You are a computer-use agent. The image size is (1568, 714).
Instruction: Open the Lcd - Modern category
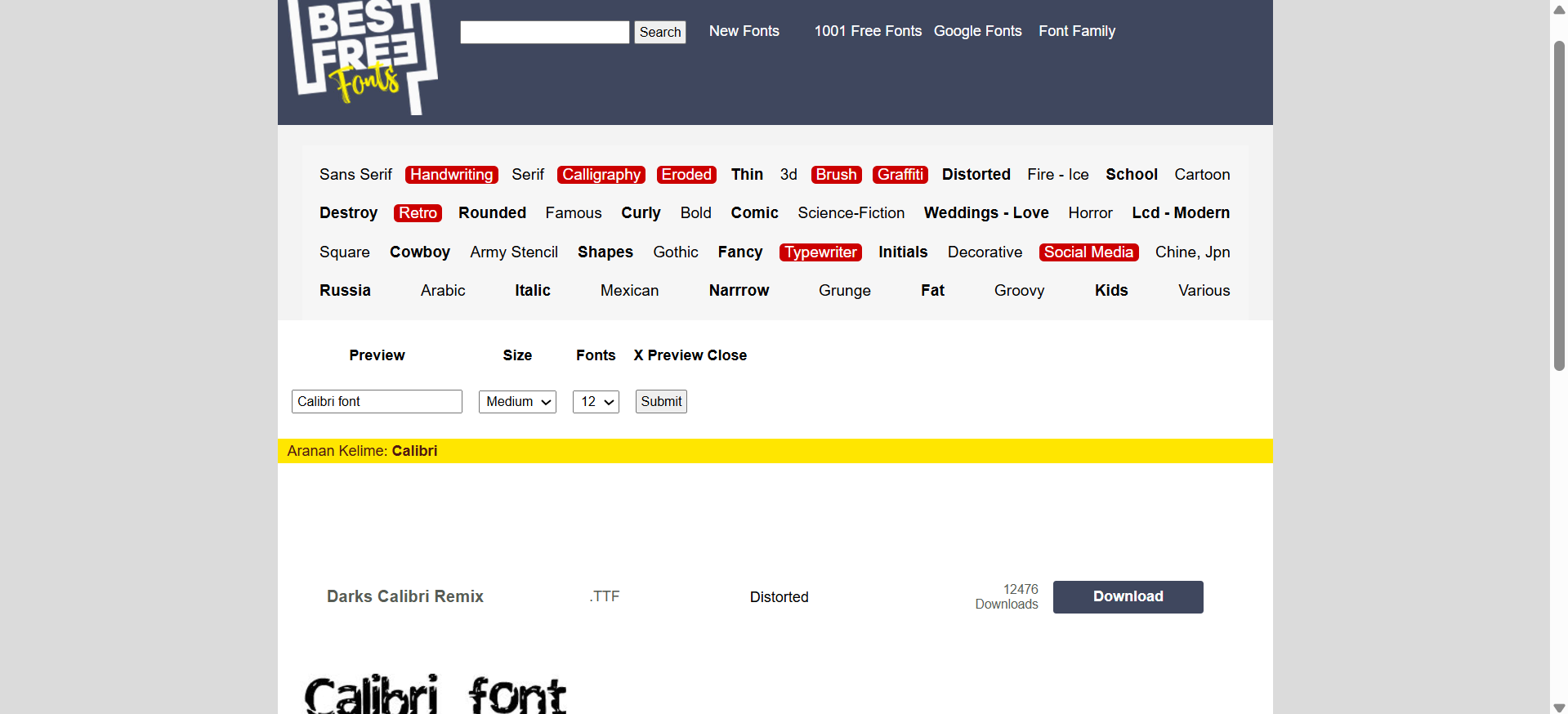(x=1181, y=213)
